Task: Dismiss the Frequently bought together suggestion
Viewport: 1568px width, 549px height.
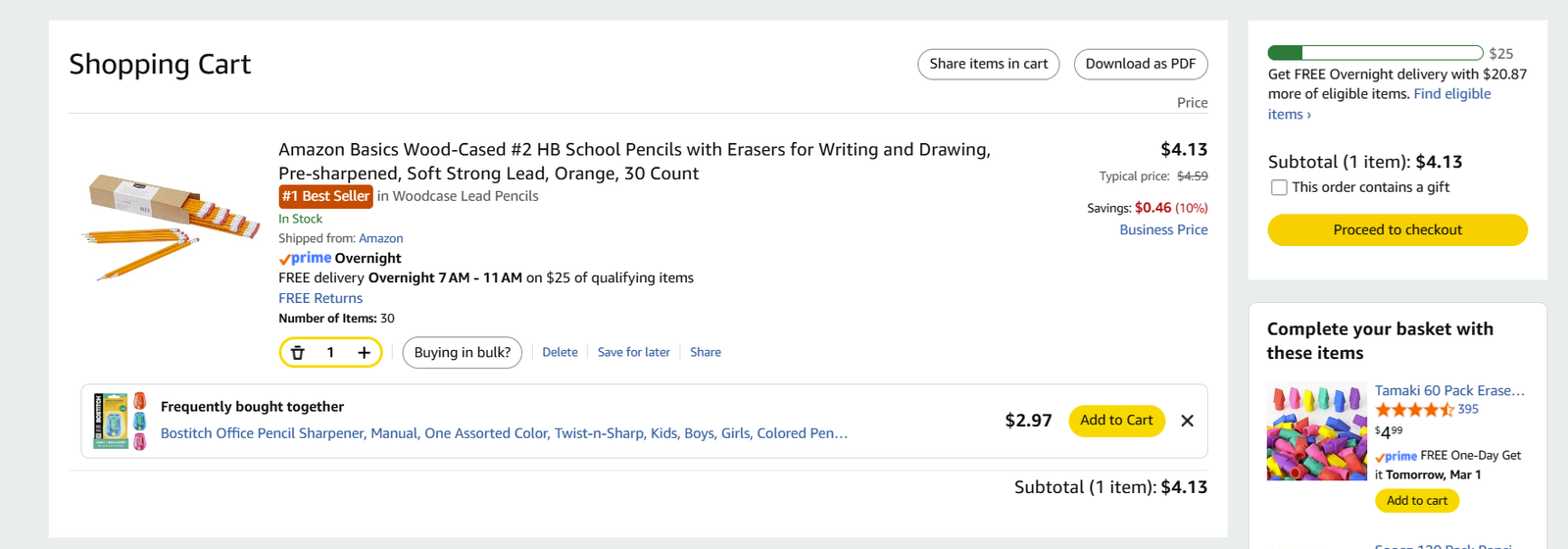Action: pyautogui.click(x=1187, y=421)
